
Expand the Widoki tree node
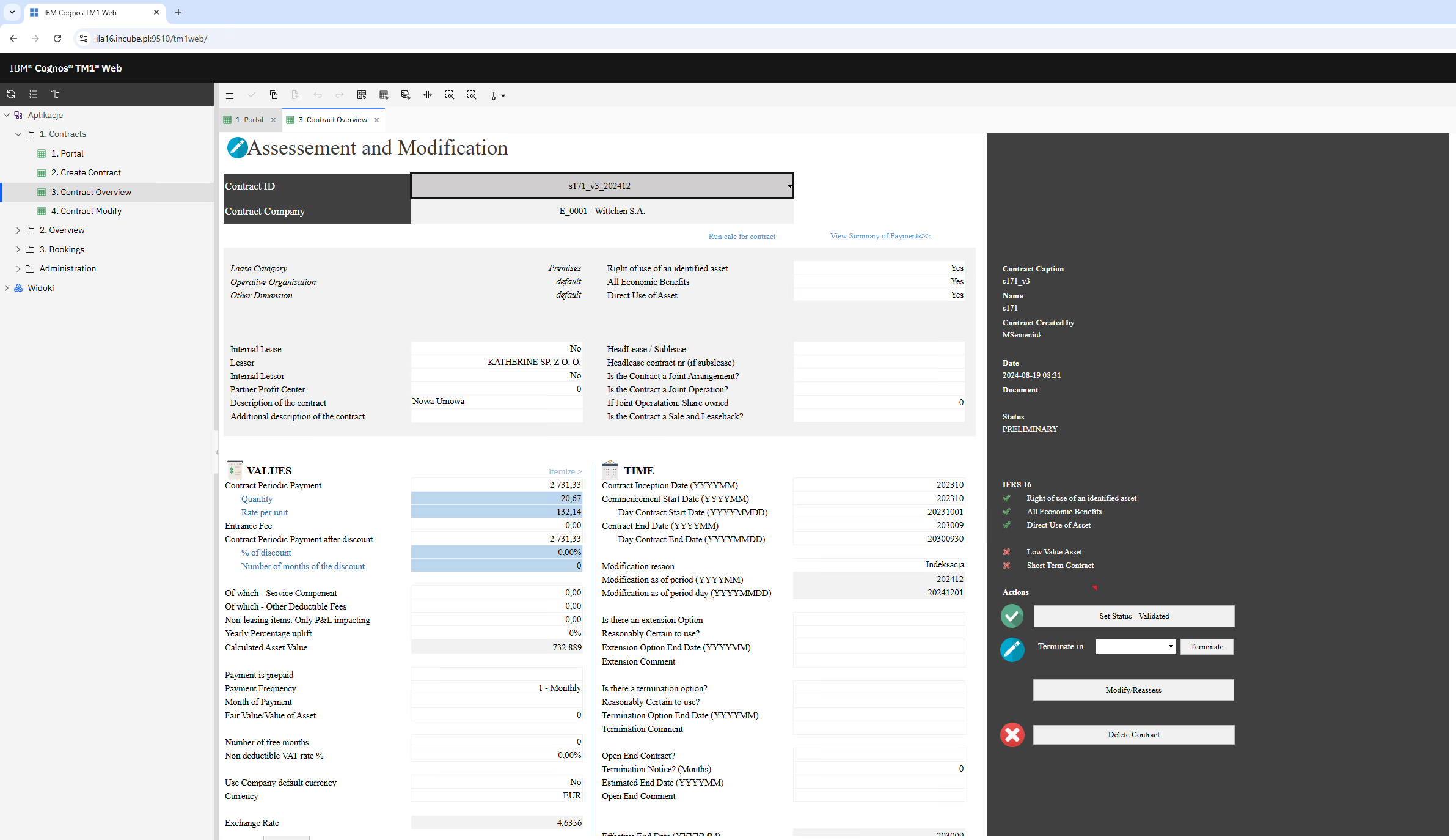pyautogui.click(x=7, y=288)
